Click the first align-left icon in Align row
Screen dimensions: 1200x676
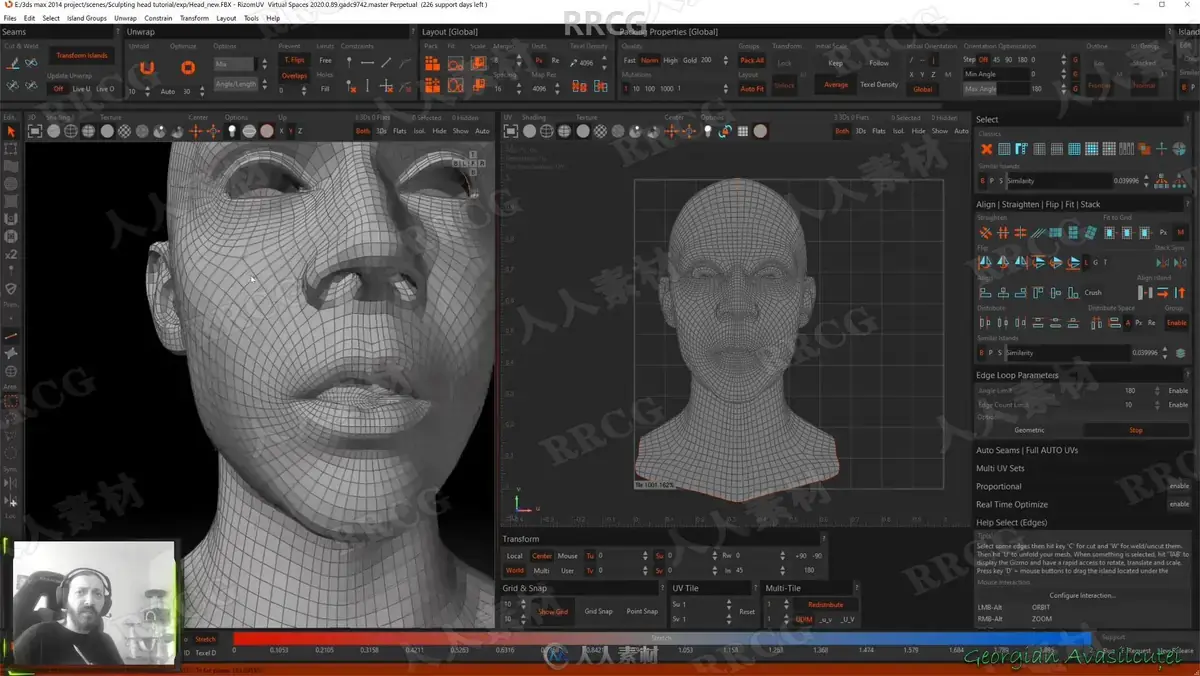985,293
